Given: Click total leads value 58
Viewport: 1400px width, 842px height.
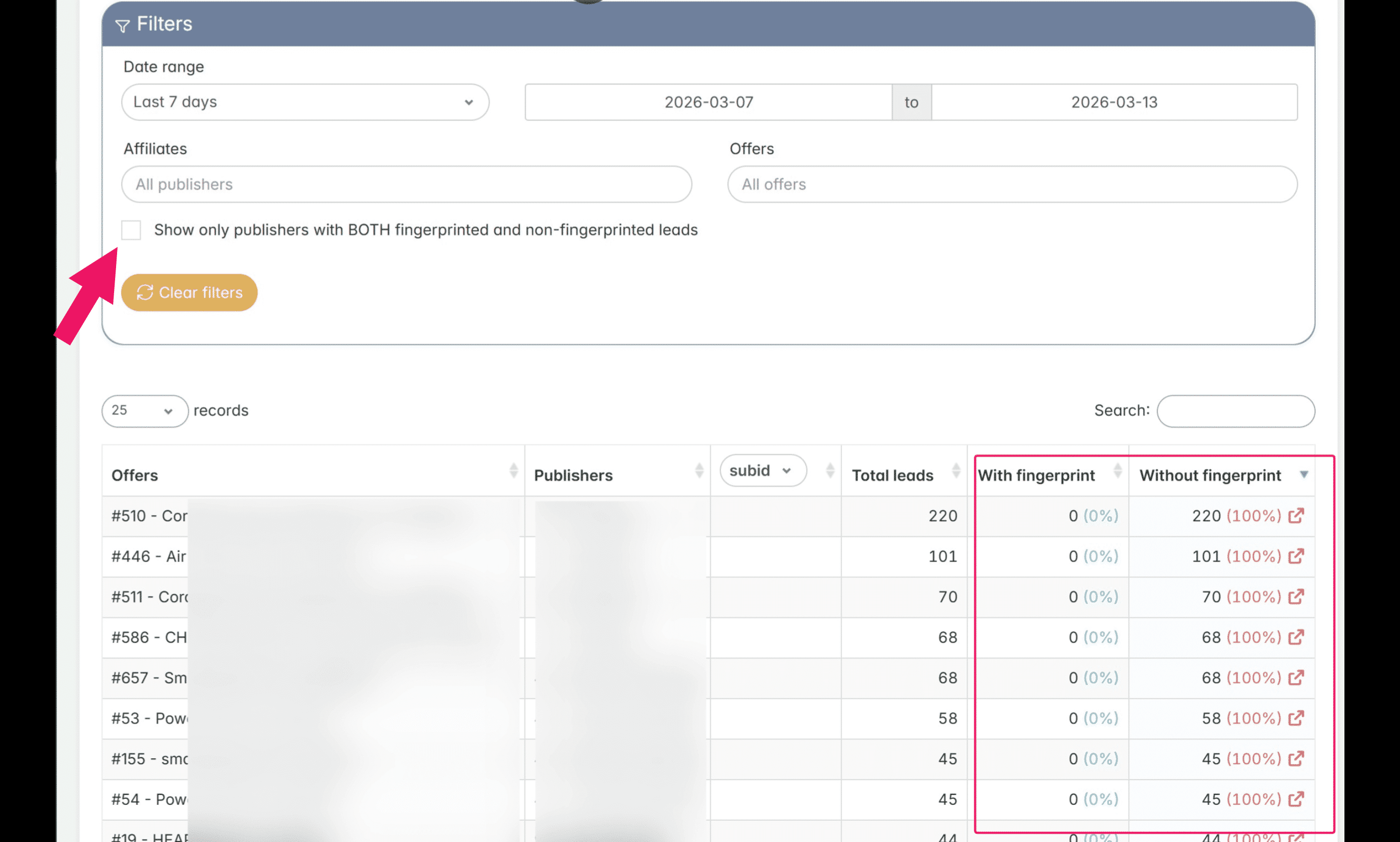Looking at the screenshot, I should (x=948, y=719).
